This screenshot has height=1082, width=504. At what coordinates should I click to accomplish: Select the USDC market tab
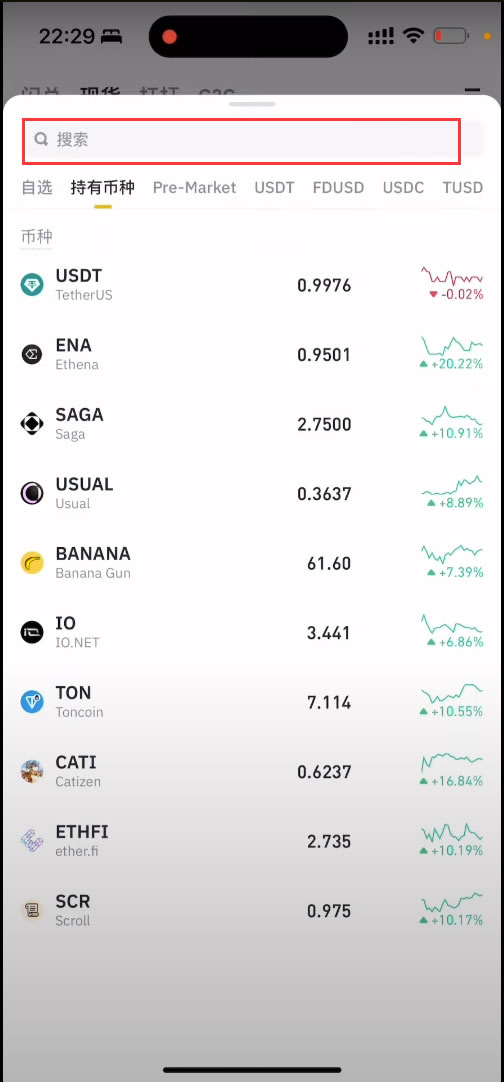point(403,187)
